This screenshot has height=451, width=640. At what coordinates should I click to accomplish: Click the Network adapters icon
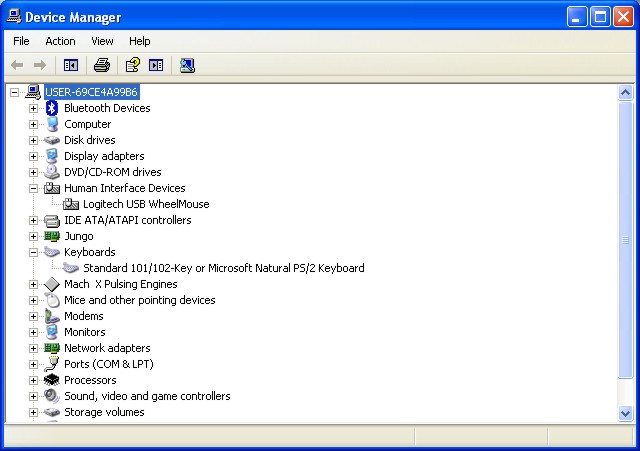click(52, 348)
